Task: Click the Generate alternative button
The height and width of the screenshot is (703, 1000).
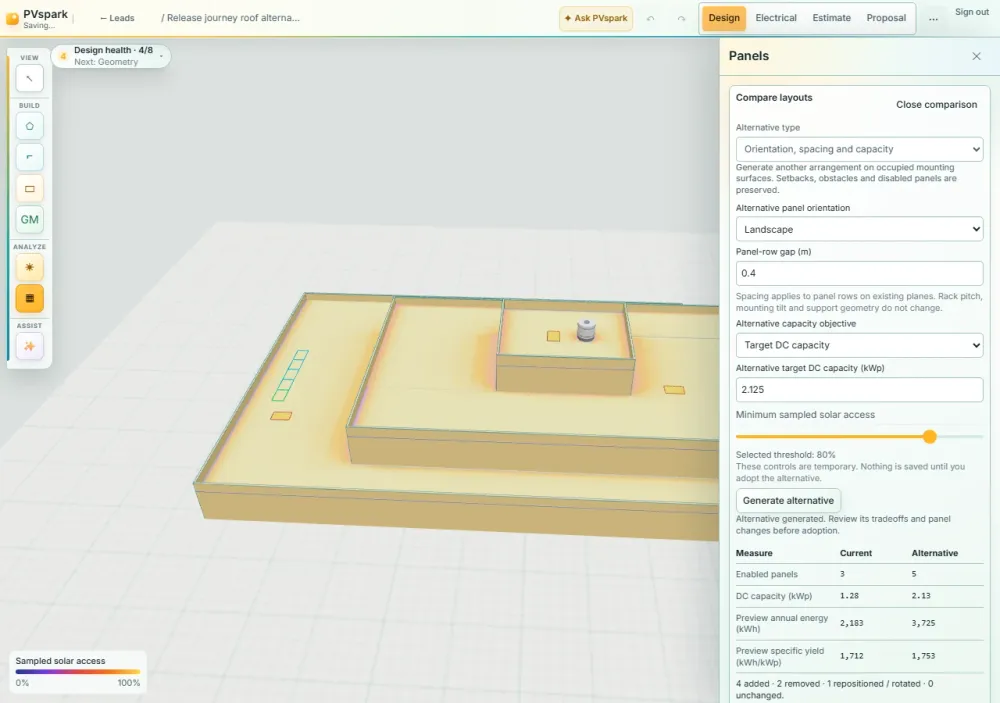Action: (x=788, y=501)
